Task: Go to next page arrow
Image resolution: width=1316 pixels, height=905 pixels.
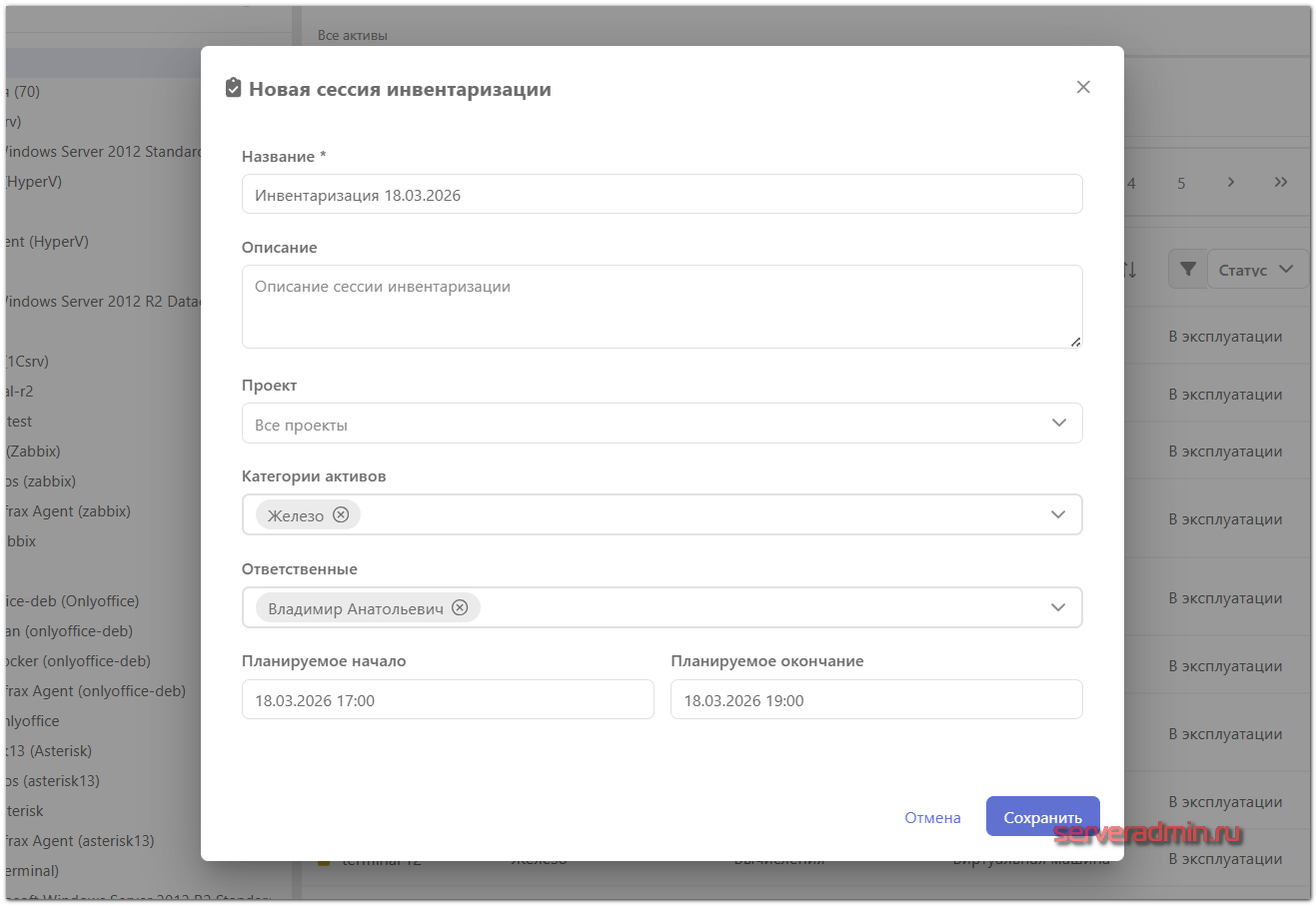Action: point(1231,182)
